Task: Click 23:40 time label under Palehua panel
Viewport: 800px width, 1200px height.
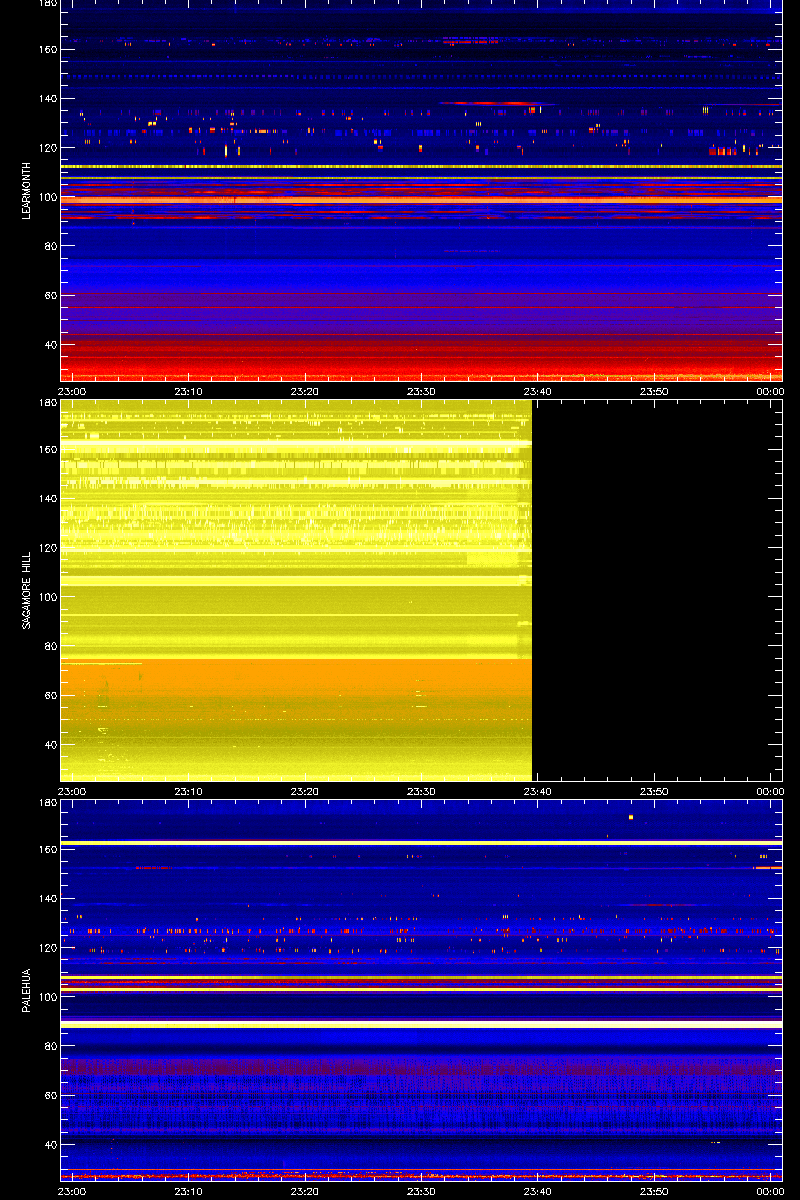Action: (538, 1192)
